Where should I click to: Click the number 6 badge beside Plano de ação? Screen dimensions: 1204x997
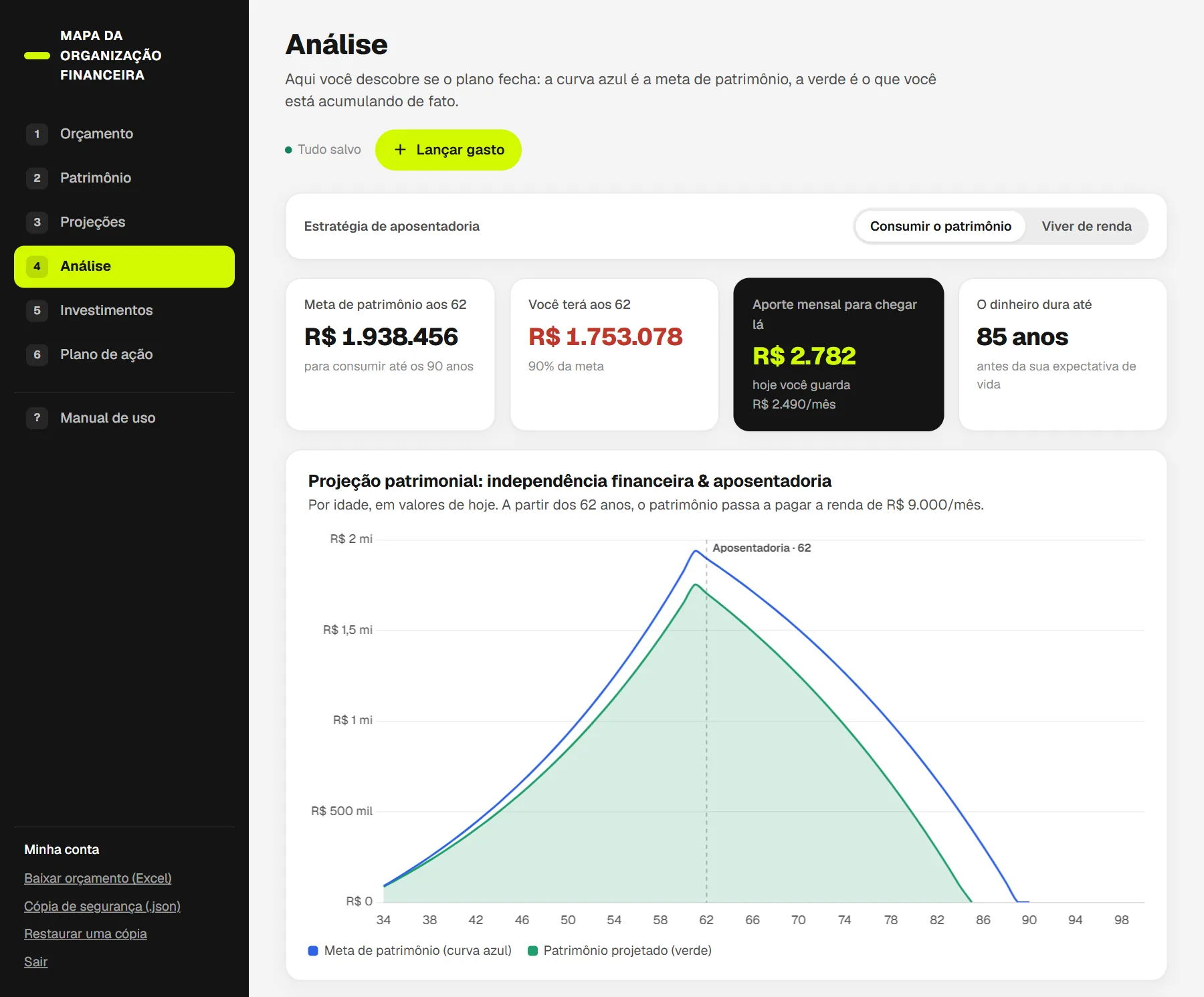[x=37, y=354]
